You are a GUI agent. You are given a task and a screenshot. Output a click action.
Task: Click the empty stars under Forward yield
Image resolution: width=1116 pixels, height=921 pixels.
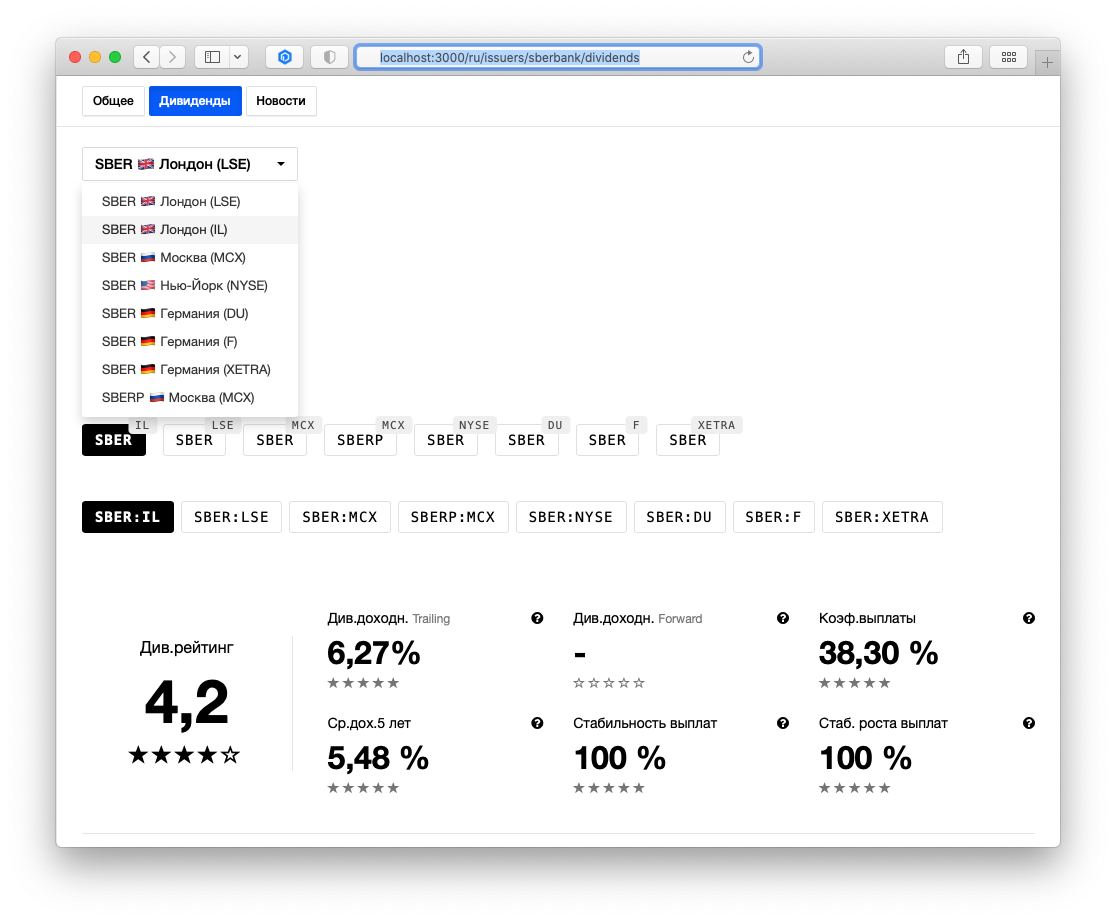point(609,683)
